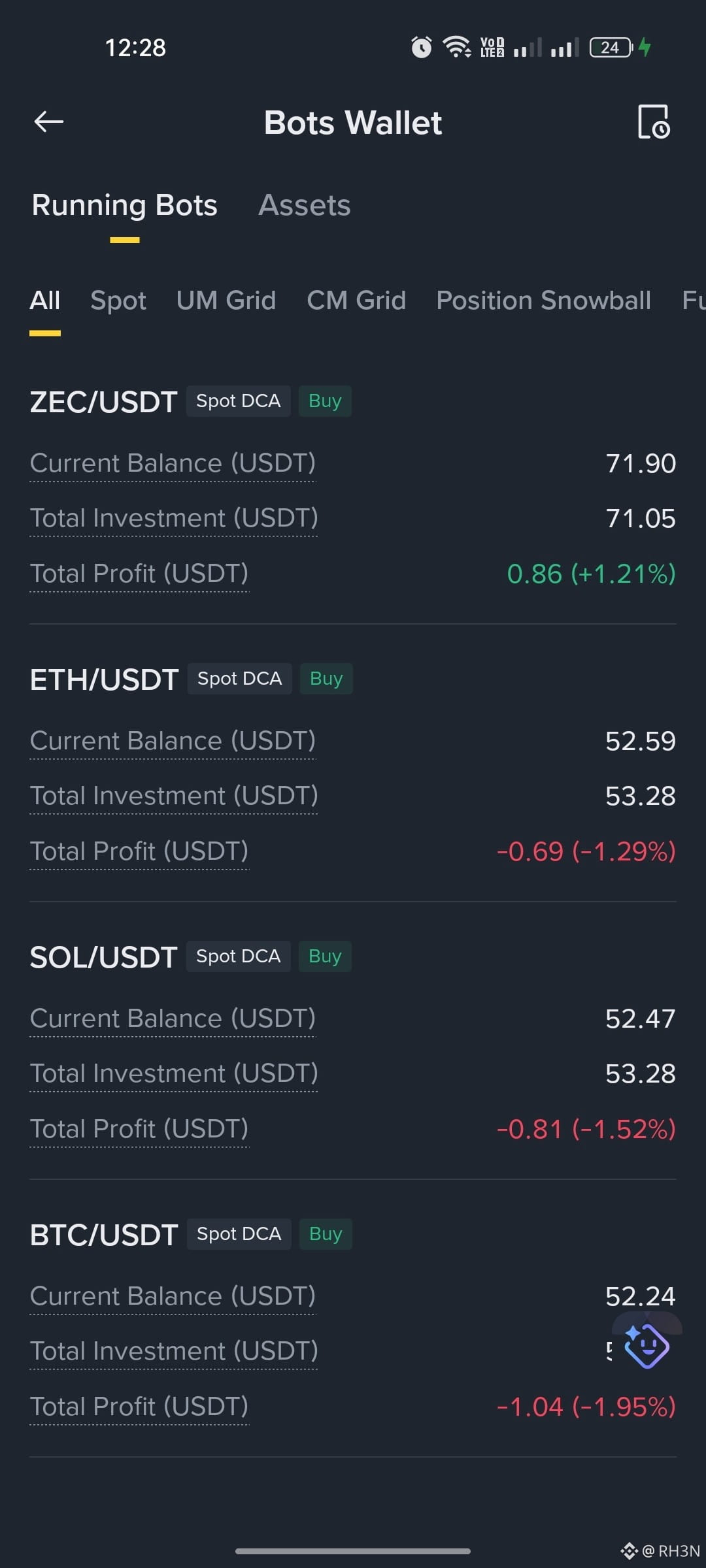
Task: Tap ZEC Current Balance (USDT) label
Action: [x=173, y=463]
